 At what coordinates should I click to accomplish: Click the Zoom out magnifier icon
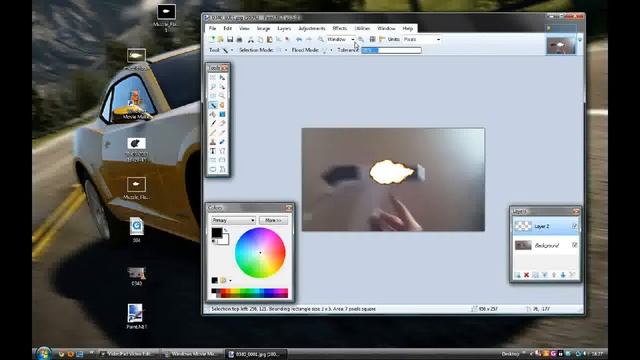point(321,40)
